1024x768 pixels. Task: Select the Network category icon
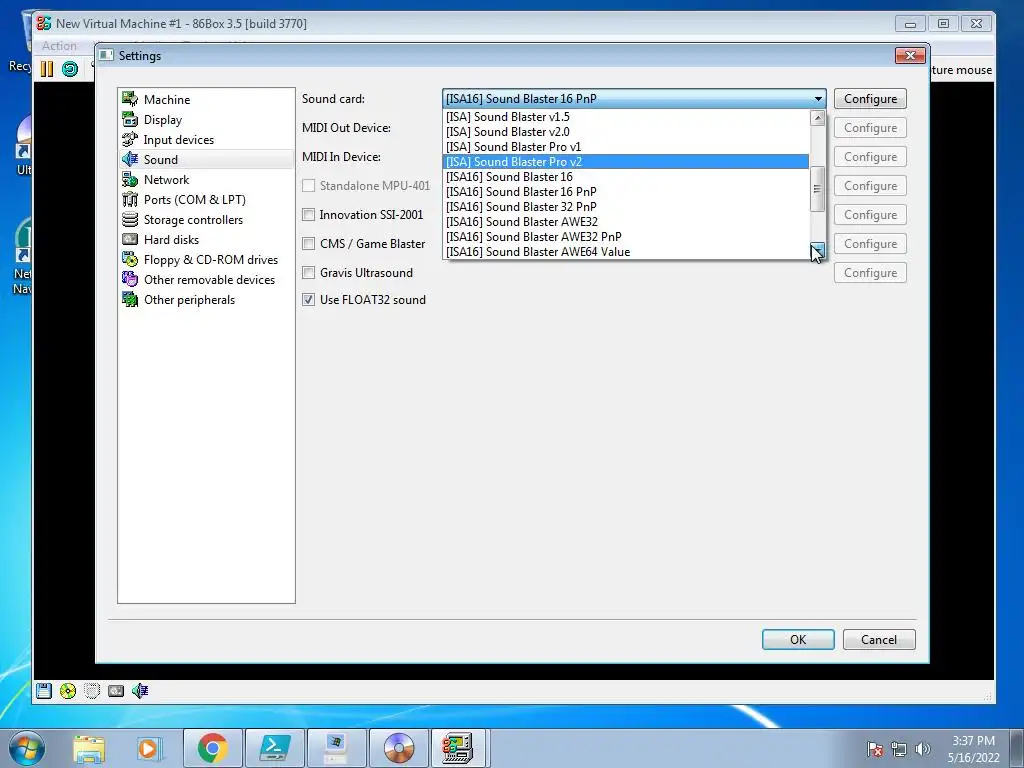click(x=130, y=180)
